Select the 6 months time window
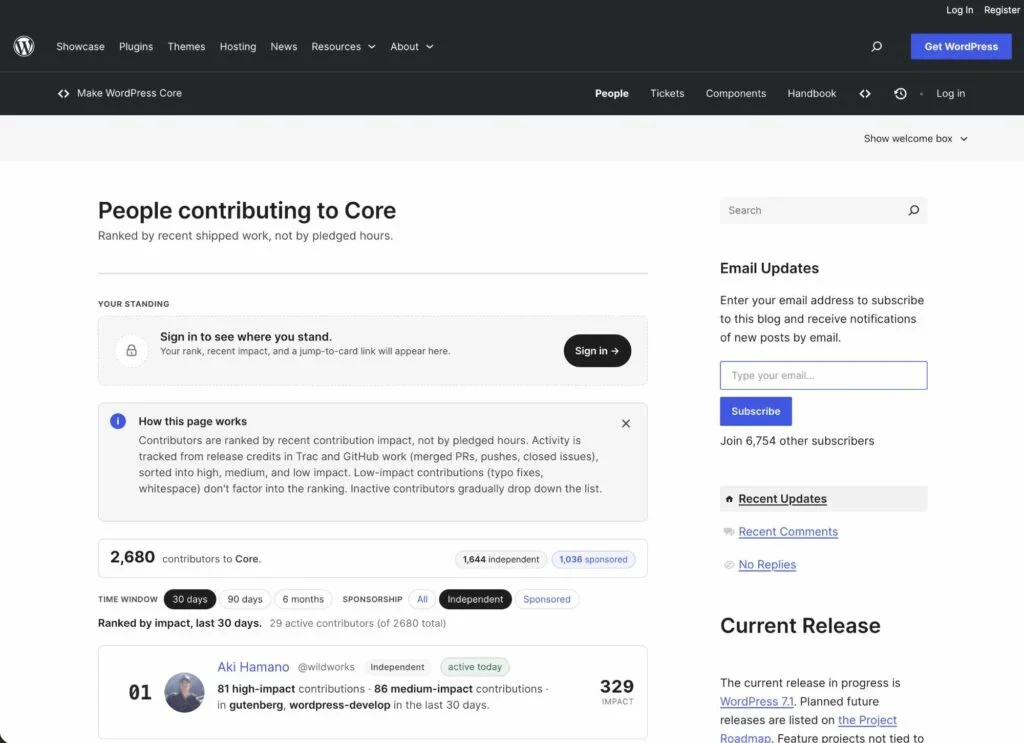 click(x=303, y=599)
